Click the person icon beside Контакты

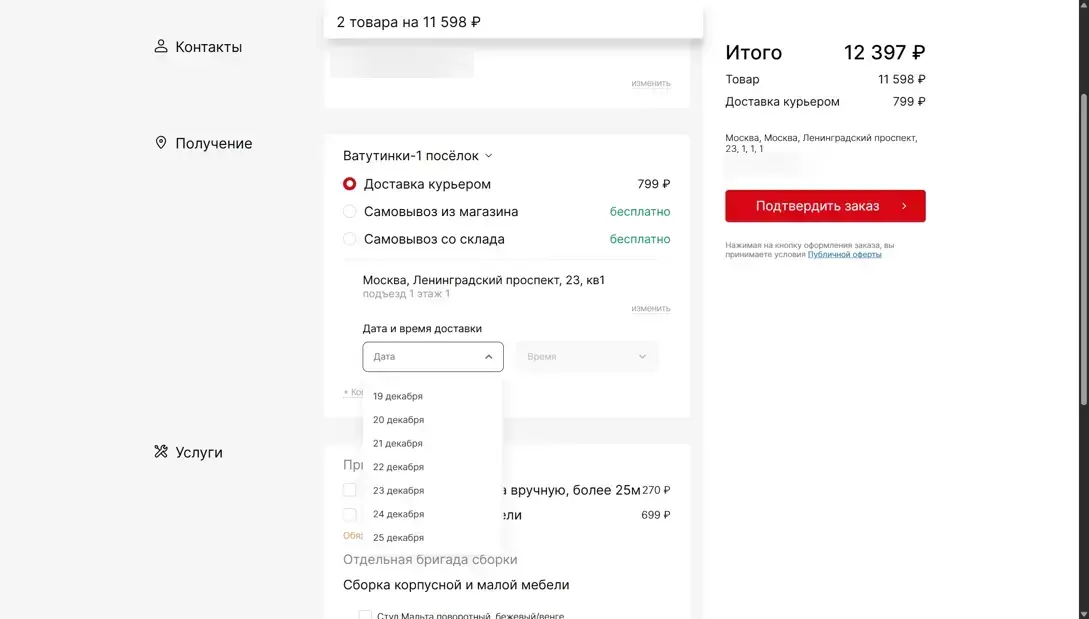click(x=160, y=47)
